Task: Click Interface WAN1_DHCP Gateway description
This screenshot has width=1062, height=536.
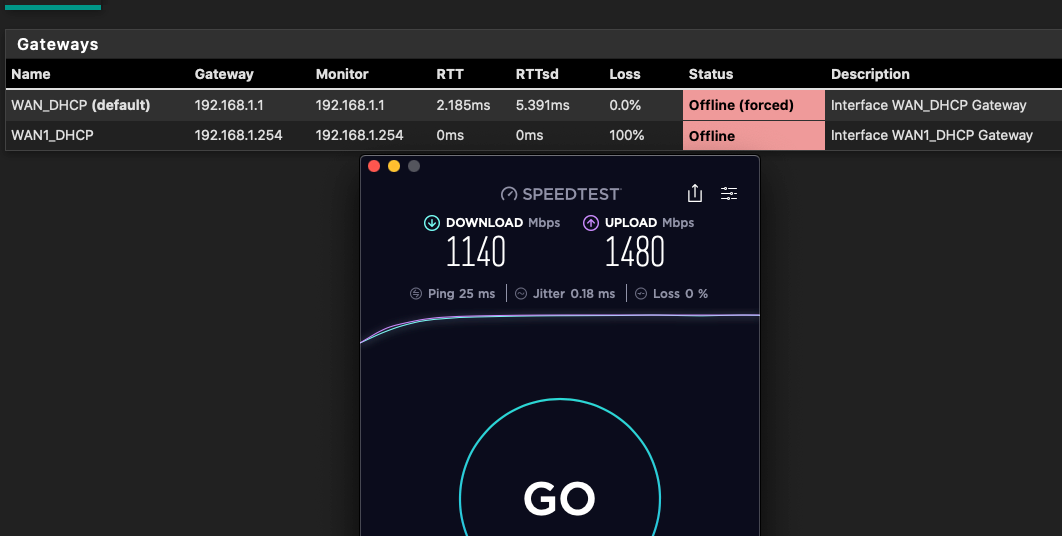Action: (x=932, y=136)
